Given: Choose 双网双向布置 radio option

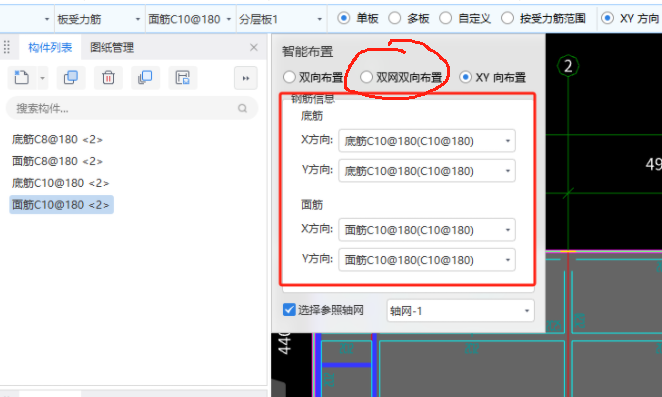Looking at the screenshot, I should click(366, 77).
